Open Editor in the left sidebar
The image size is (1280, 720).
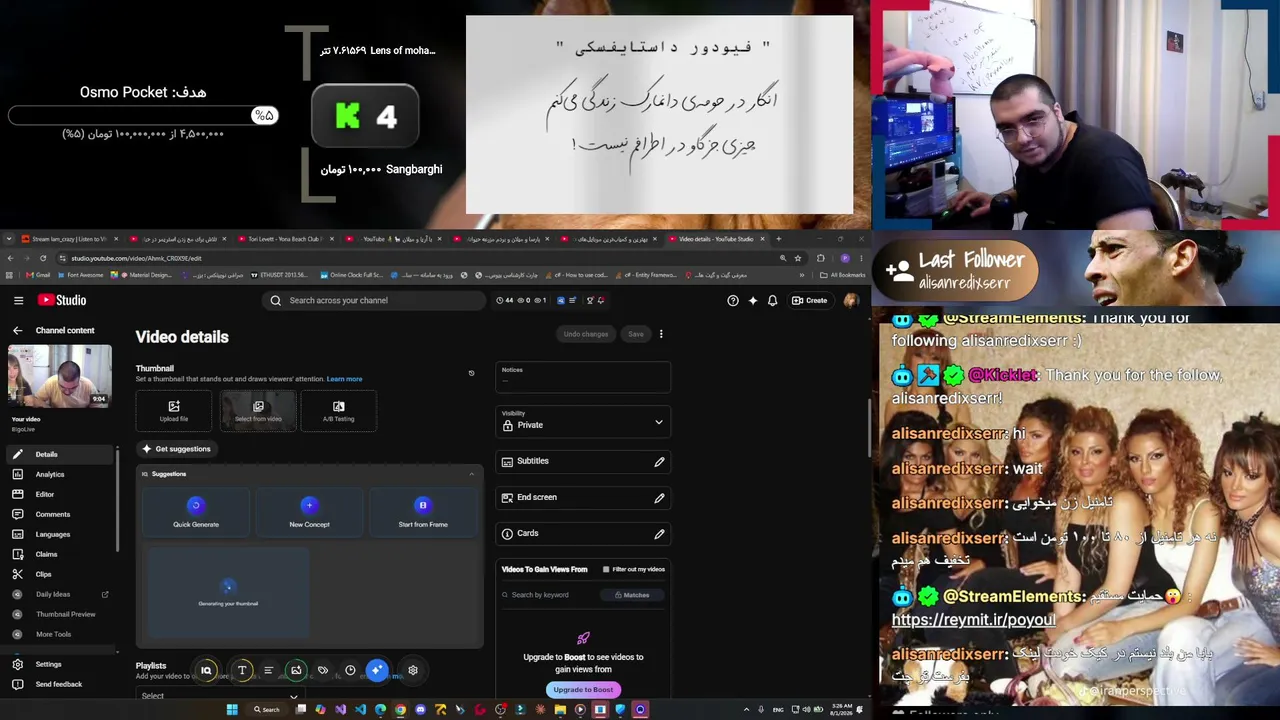[61, 494]
